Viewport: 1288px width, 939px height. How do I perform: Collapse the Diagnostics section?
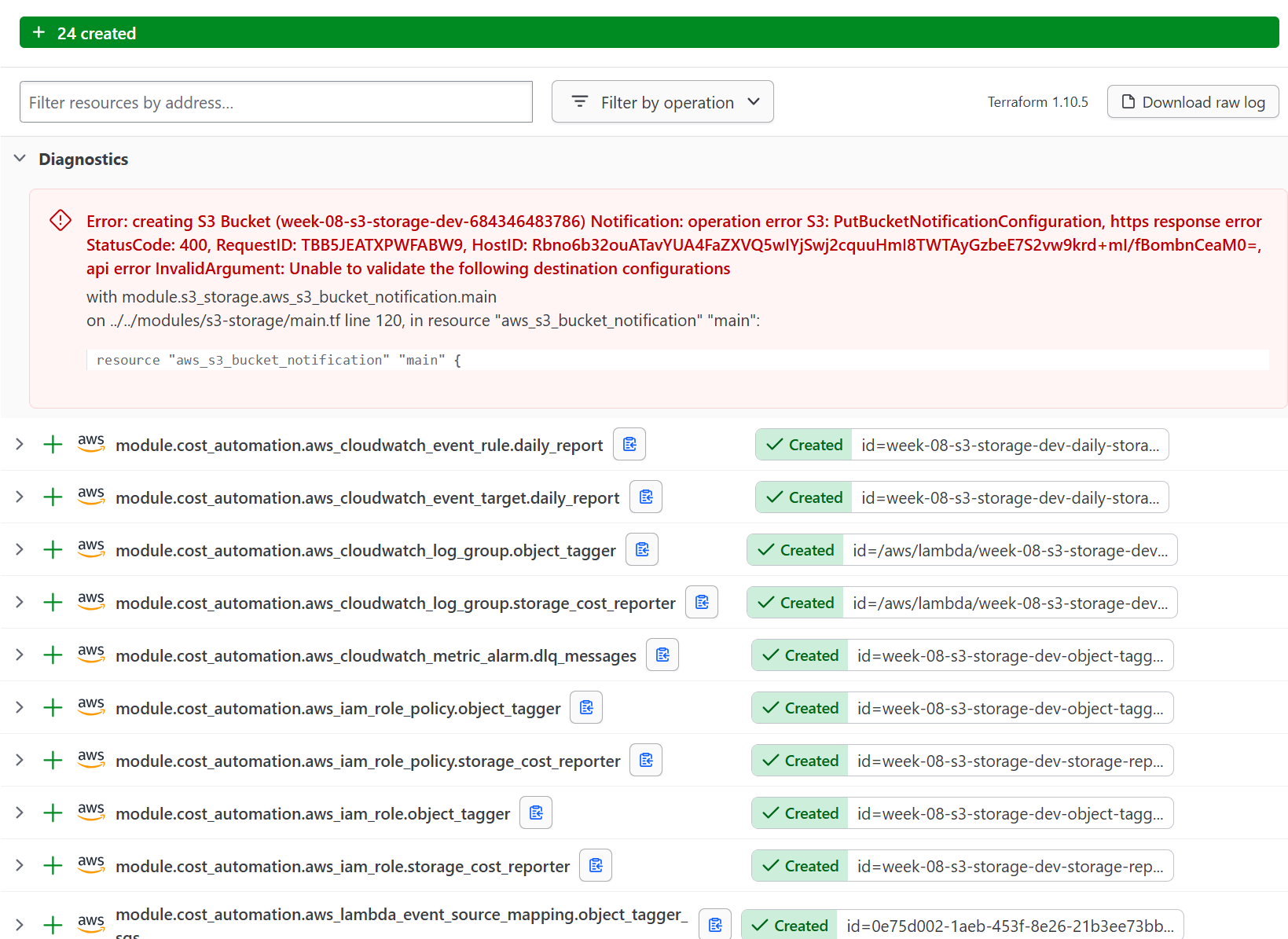coord(20,159)
